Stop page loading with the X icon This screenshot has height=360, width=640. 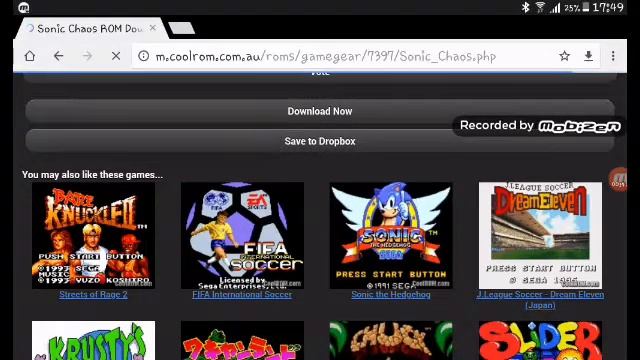(116, 56)
